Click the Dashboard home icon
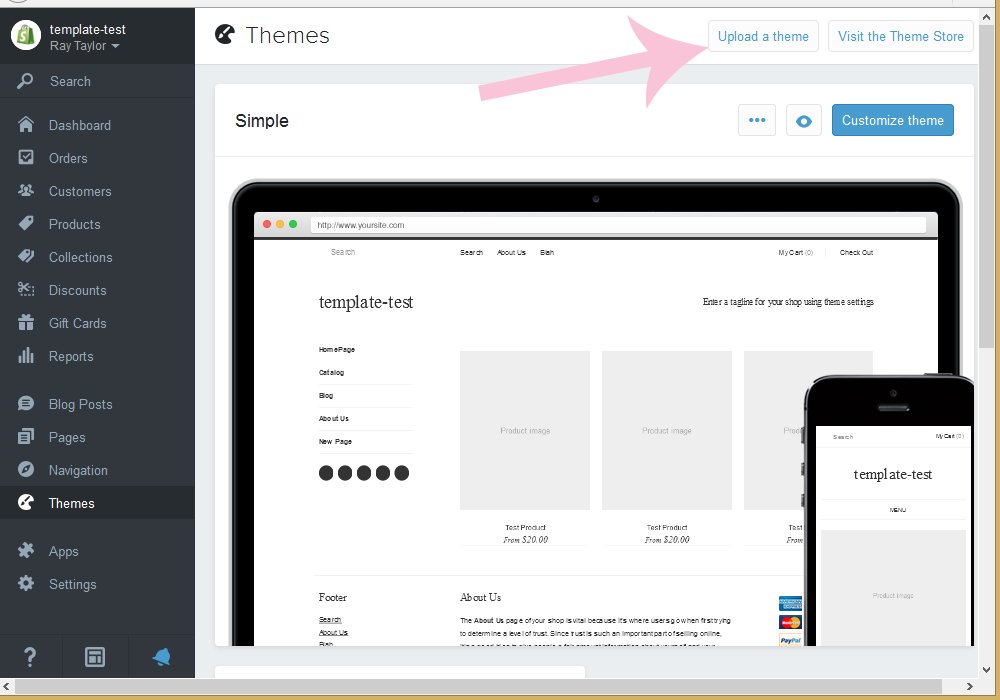The height and width of the screenshot is (700, 1000). coord(26,124)
